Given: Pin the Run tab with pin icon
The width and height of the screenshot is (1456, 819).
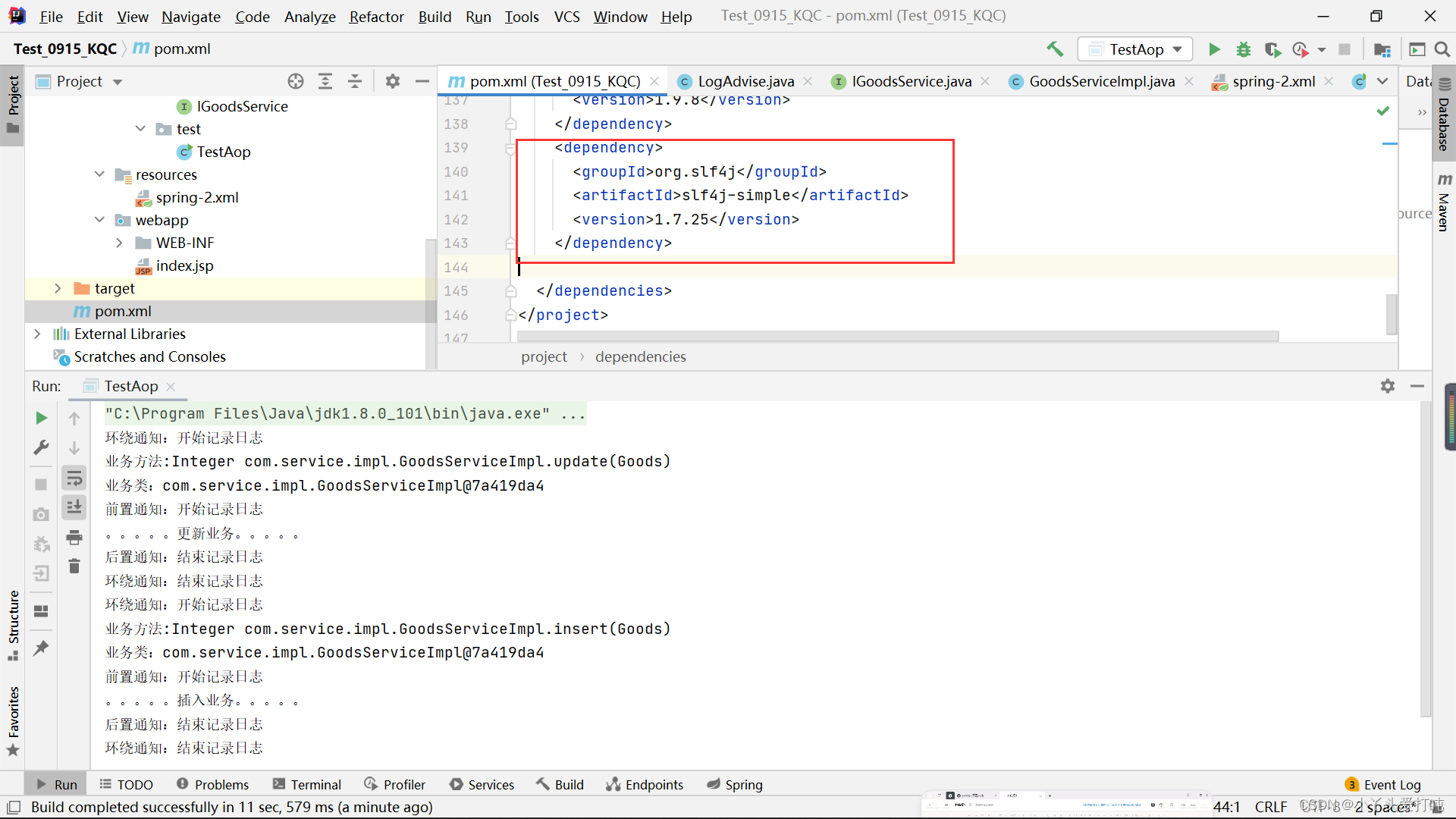Looking at the screenshot, I should click(42, 648).
